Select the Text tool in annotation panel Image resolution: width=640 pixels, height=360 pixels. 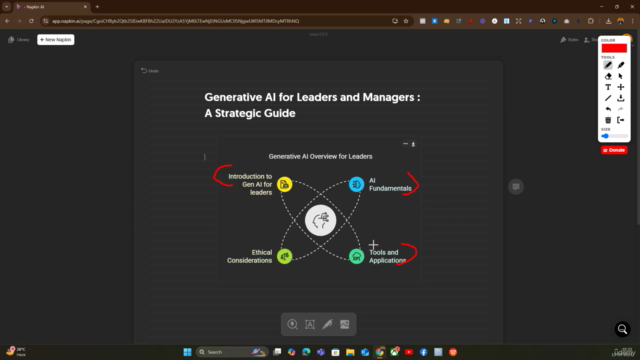tap(608, 87)
